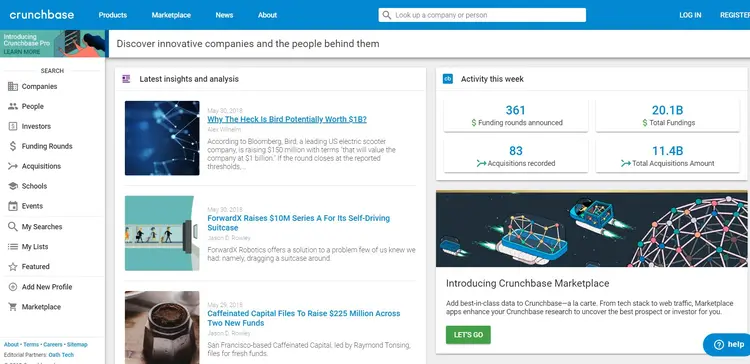Screen dimensions: 750x364
Task: Click the Sitemap footer link
Action: (x=77, y=344)
